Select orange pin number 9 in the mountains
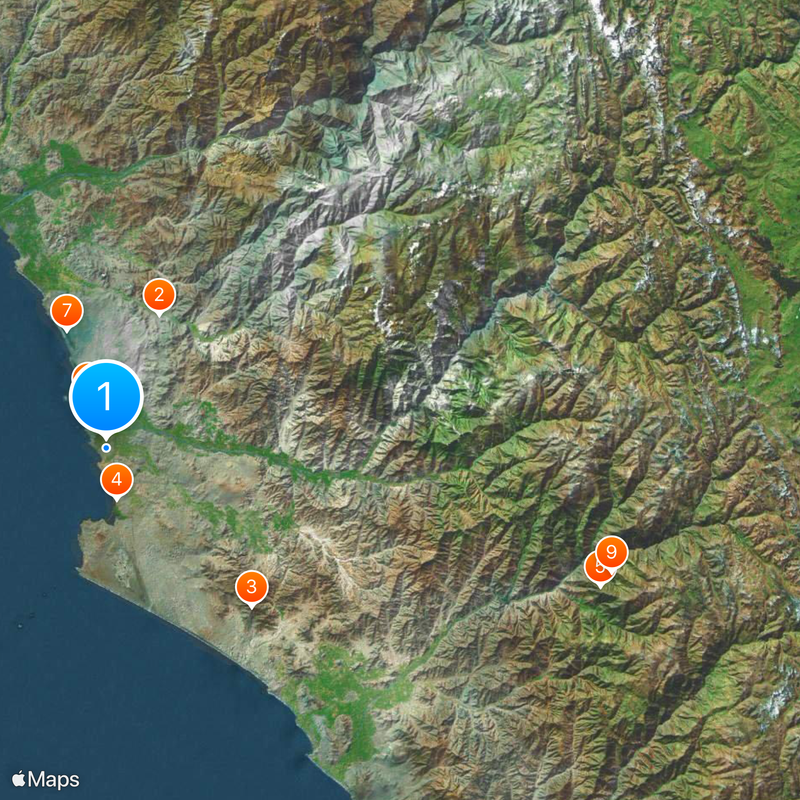Viewport: 800px width, 800px height. coord(612,553)
